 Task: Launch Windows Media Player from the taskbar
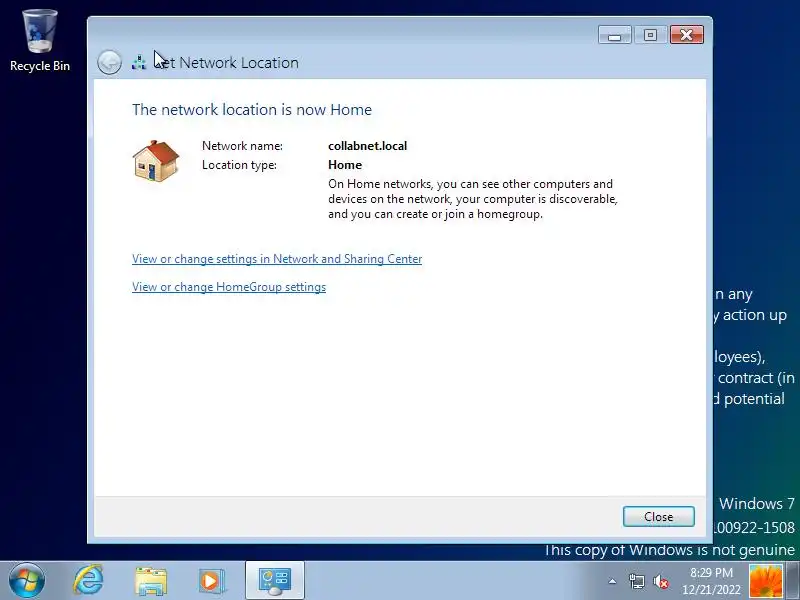point(211,581)
